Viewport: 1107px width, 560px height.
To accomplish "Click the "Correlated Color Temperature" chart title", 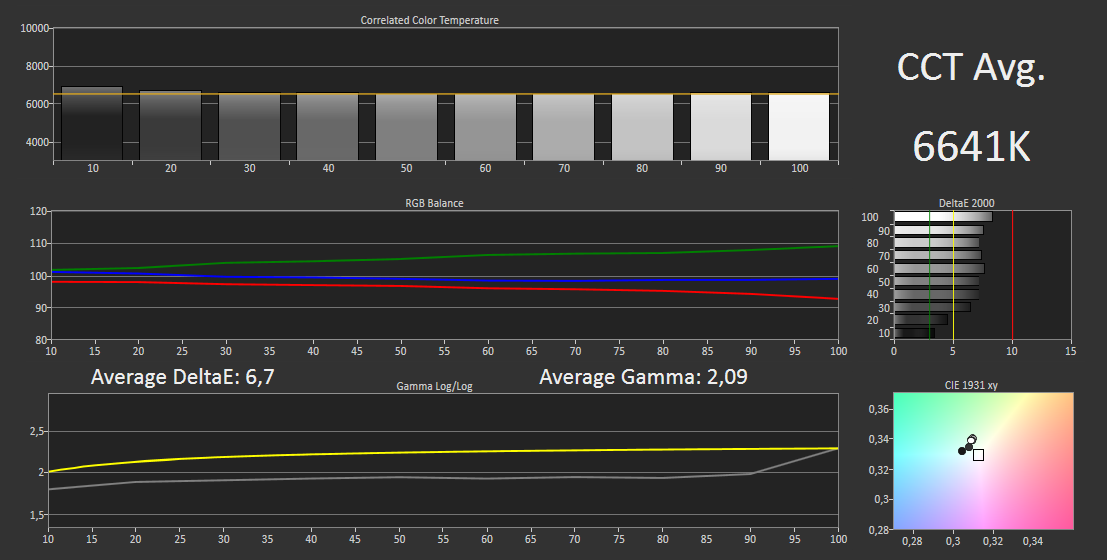I will click(429, 20).
